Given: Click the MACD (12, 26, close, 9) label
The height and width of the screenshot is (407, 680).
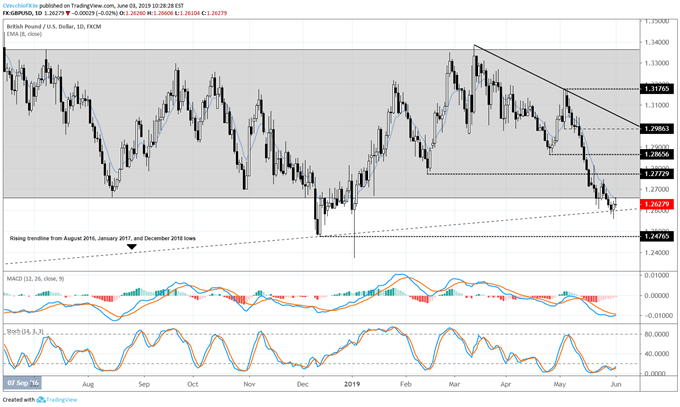Looking at the screenshot, I should [35, 279].
